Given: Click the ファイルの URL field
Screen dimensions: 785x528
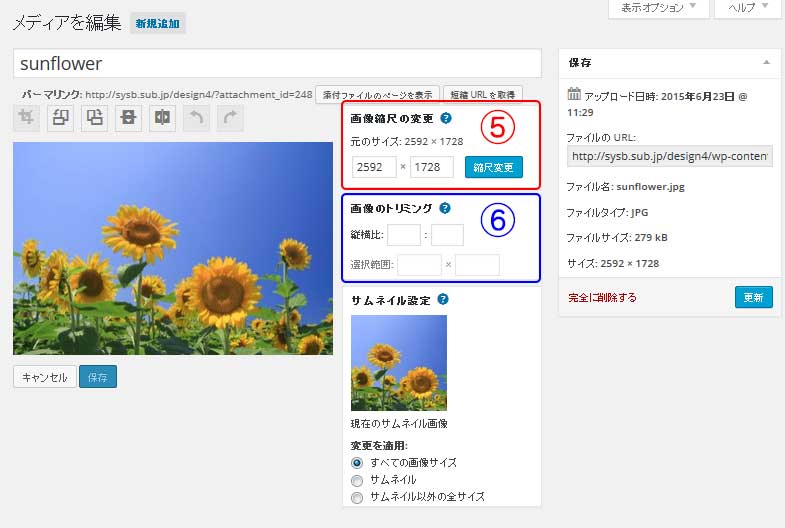Looking at the screenshot, I should point(670,157).
